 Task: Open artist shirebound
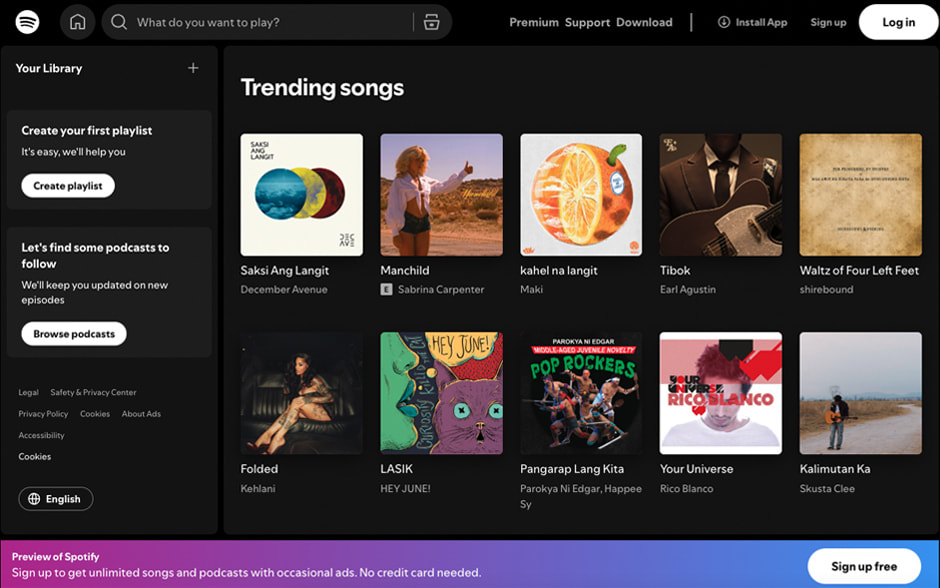826,290
